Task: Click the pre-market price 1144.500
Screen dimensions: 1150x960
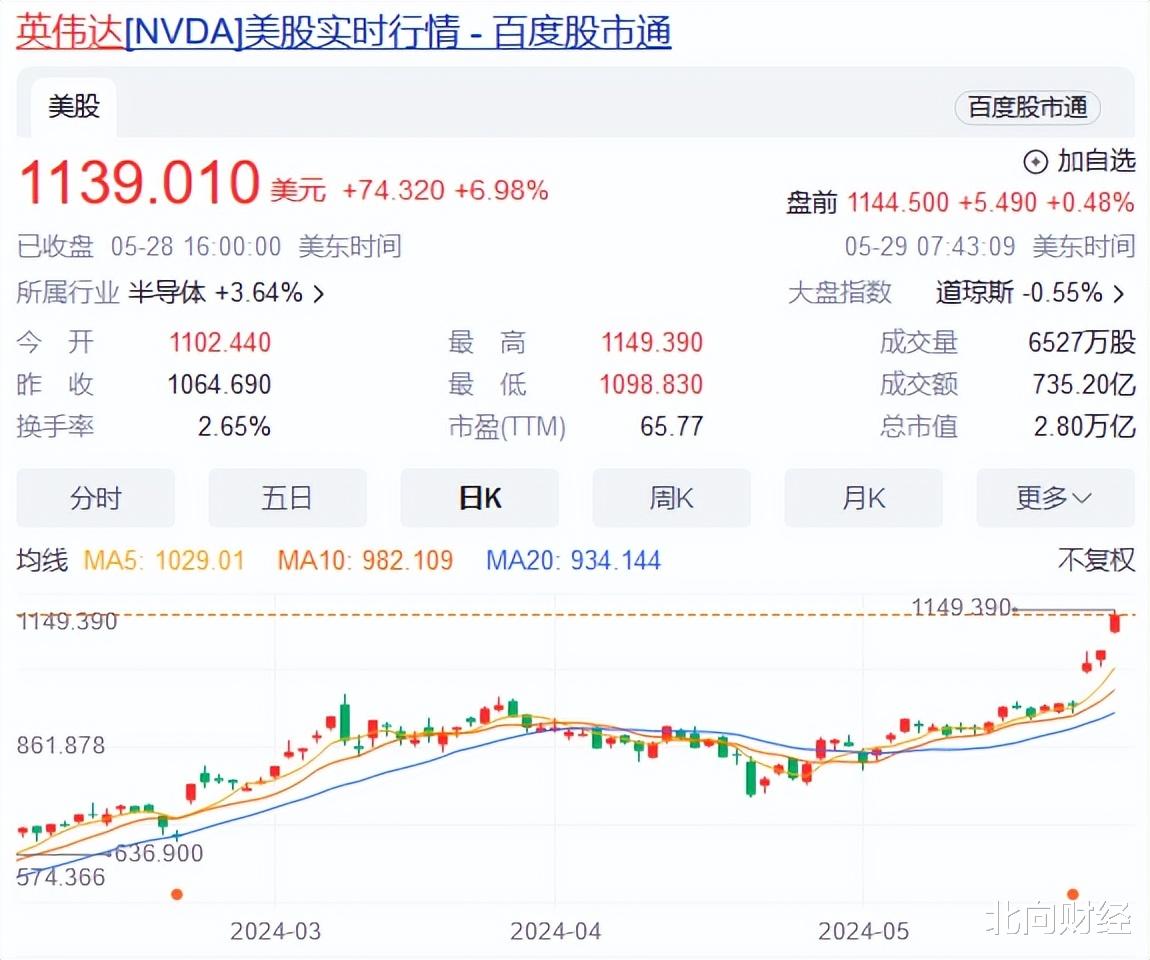Action: pyautogui.click(x=898, y=202)
